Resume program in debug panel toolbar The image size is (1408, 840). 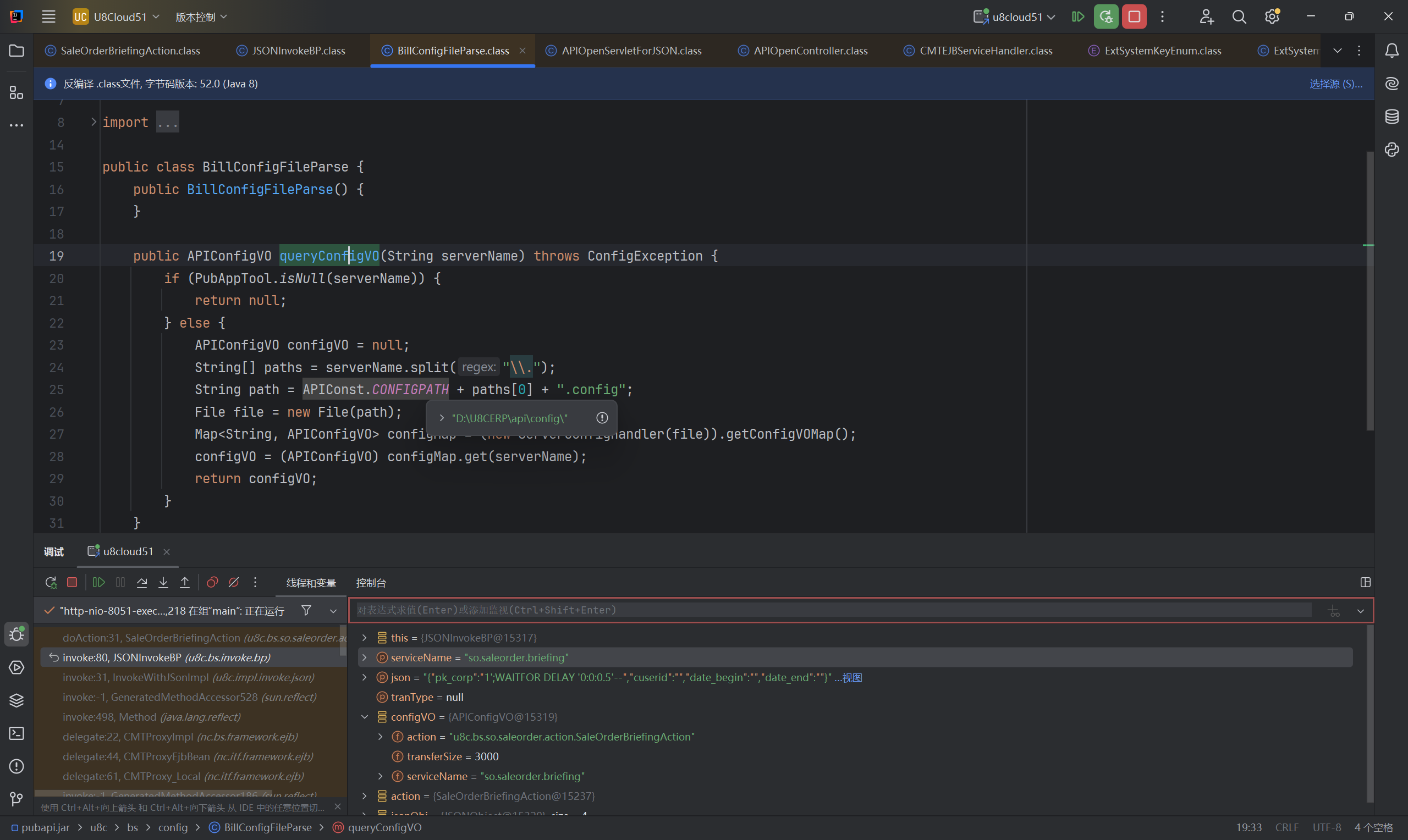click(98, 583)
